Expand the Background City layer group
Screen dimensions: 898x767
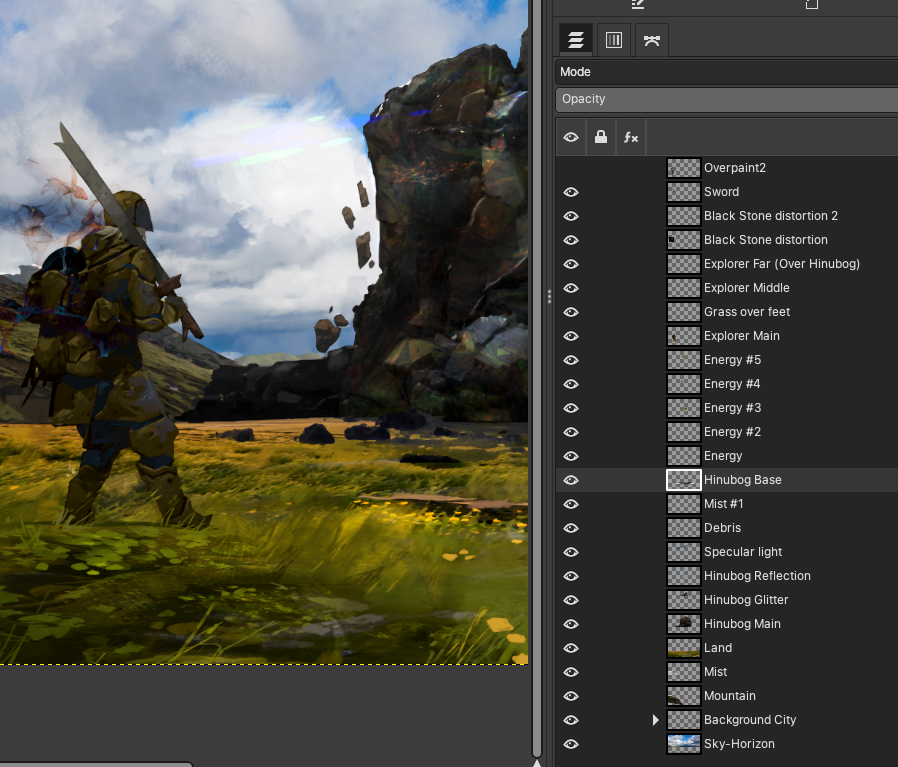click(656, 720)
